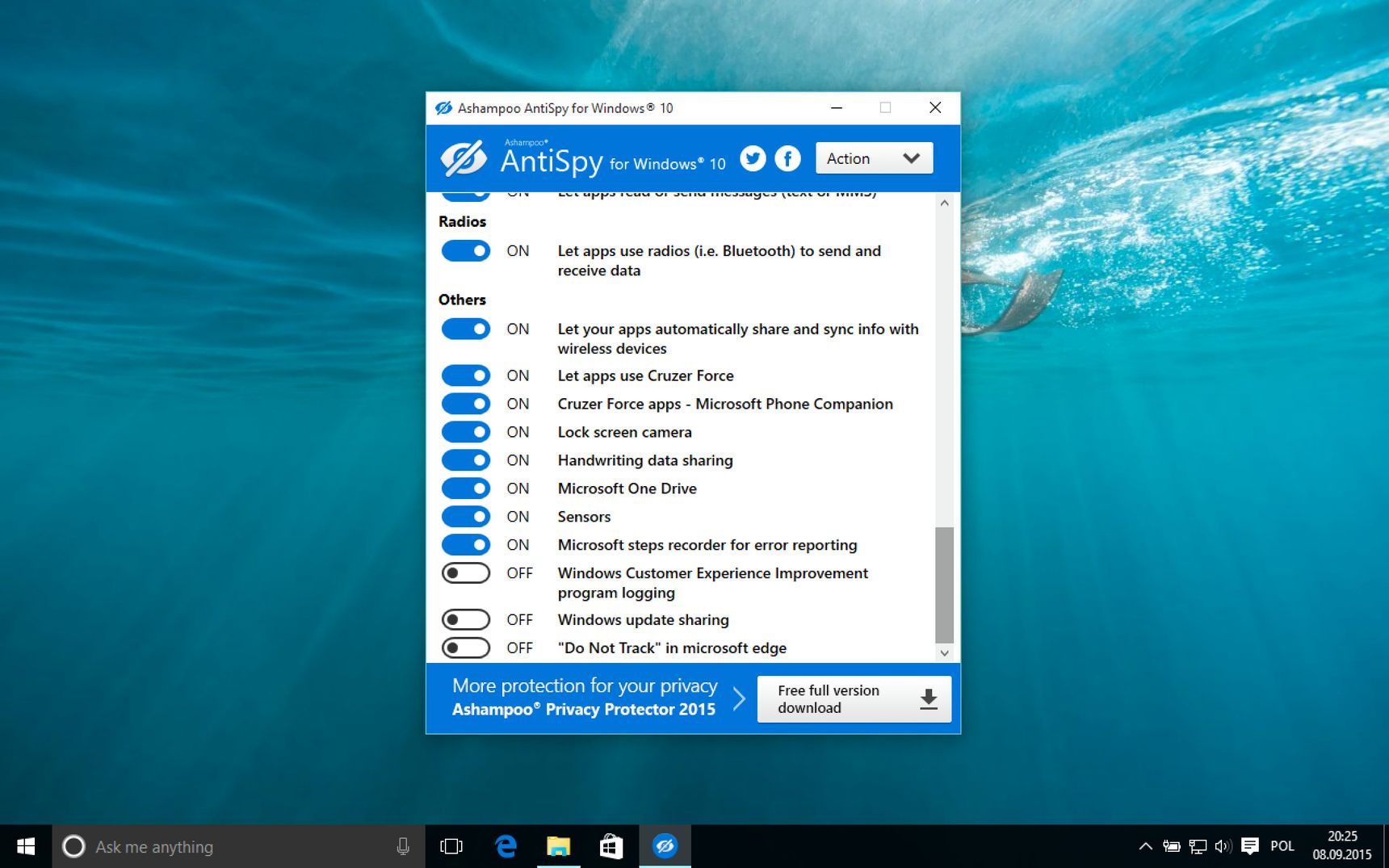This screenshot has width=1389, height=868.
Task: Open Action Center notifications icon
Action: point(1250,846)
